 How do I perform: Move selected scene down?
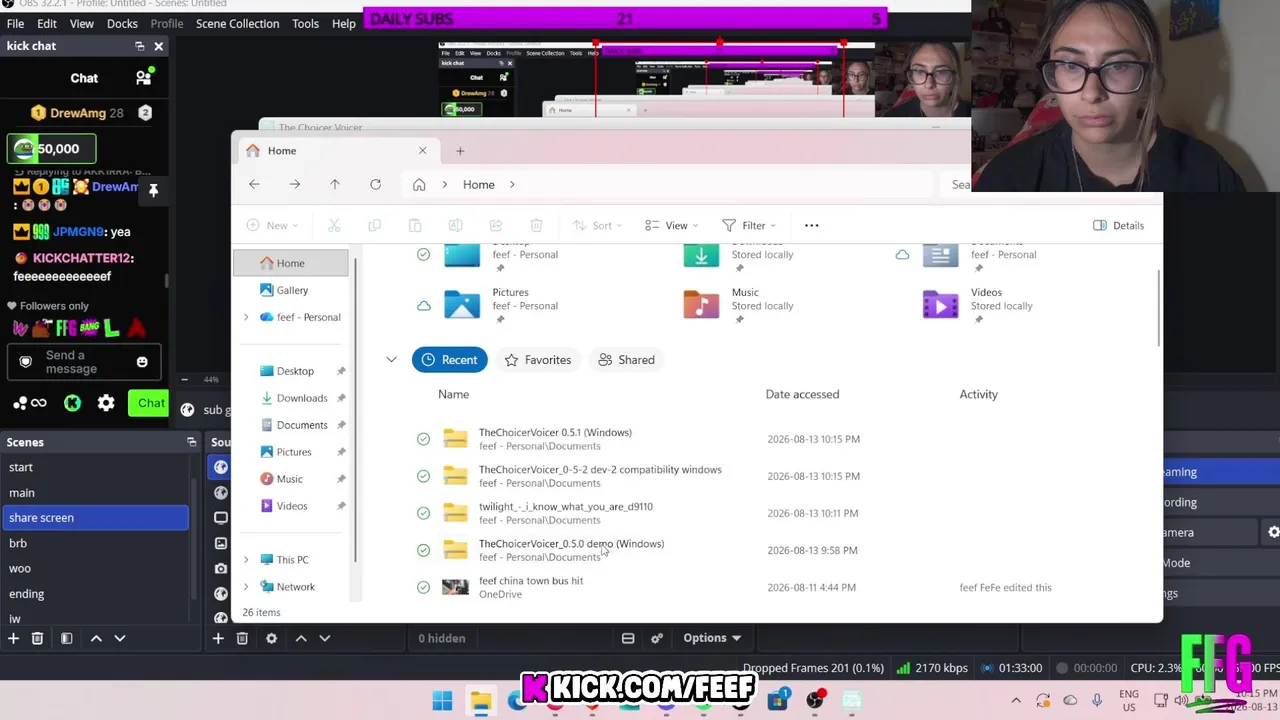pos(120,638)
